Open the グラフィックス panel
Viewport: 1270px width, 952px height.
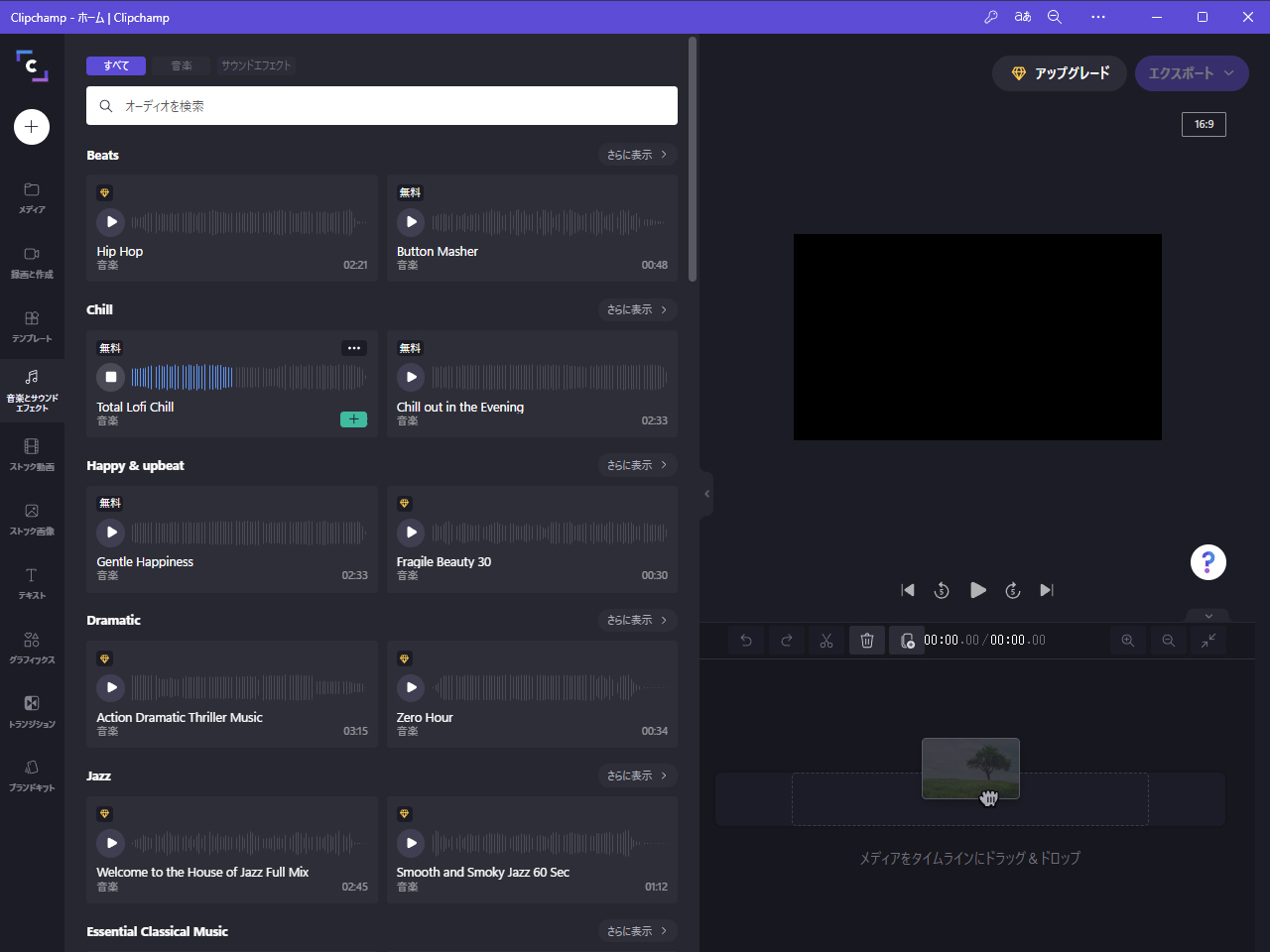pos(32,649)
